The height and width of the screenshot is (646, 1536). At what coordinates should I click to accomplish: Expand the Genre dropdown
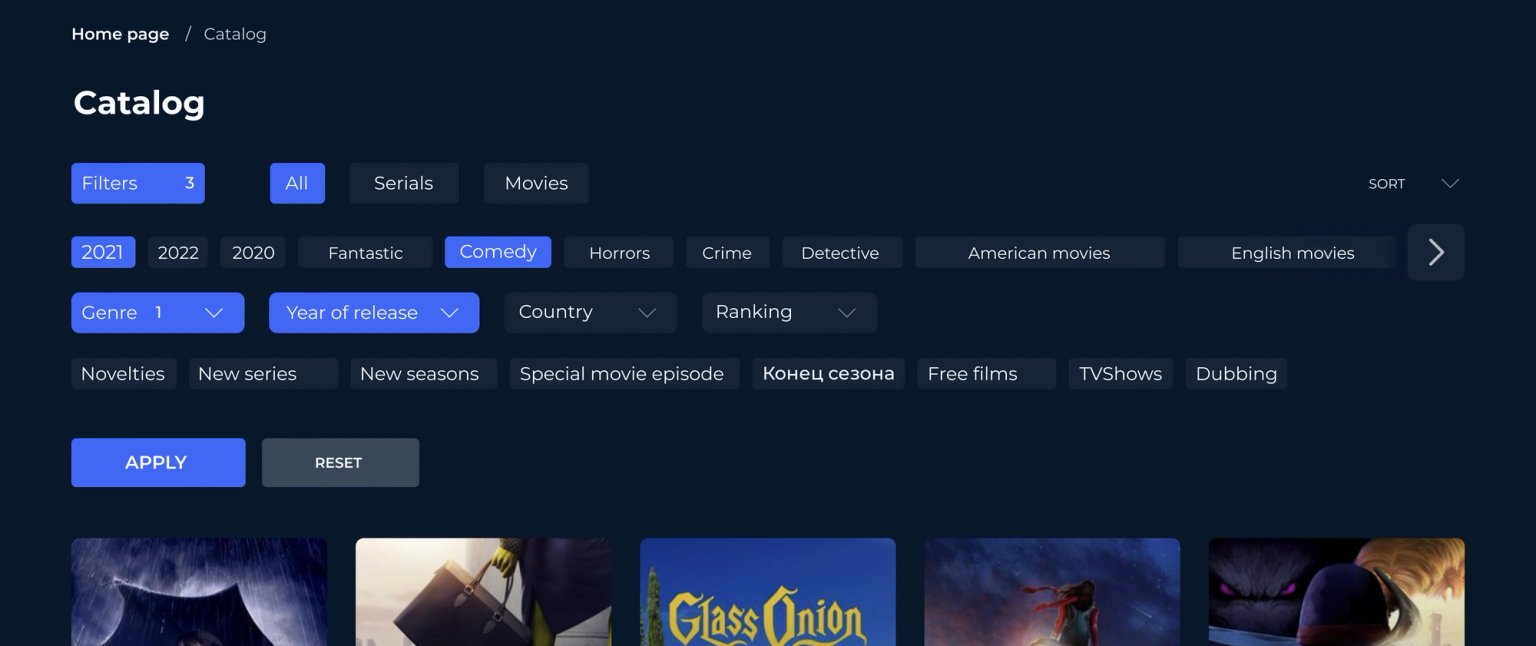click(158, 313)
